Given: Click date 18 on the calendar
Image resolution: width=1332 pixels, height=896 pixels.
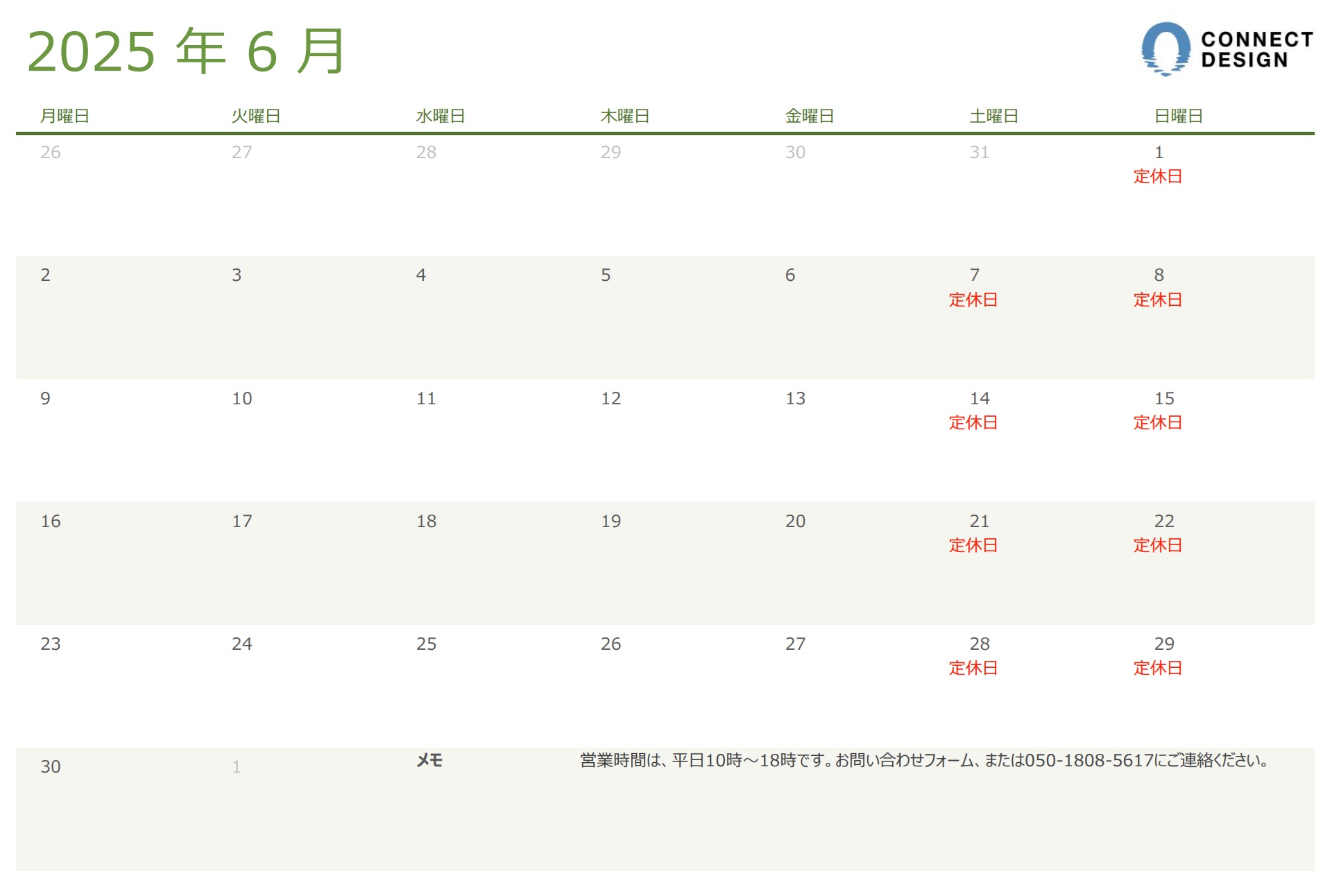Looking at the screenshot, I should click(x=426, y=521).
